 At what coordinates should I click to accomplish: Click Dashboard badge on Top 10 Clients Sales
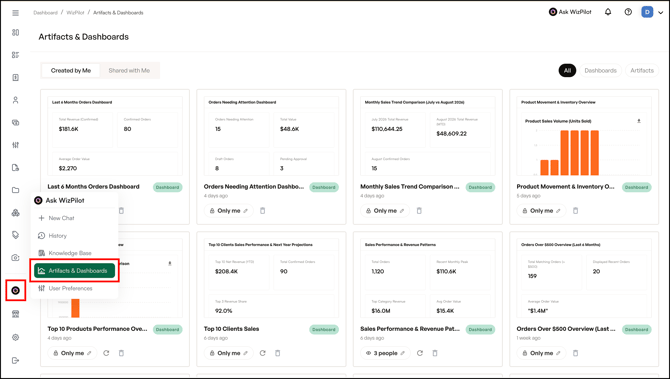323,329
